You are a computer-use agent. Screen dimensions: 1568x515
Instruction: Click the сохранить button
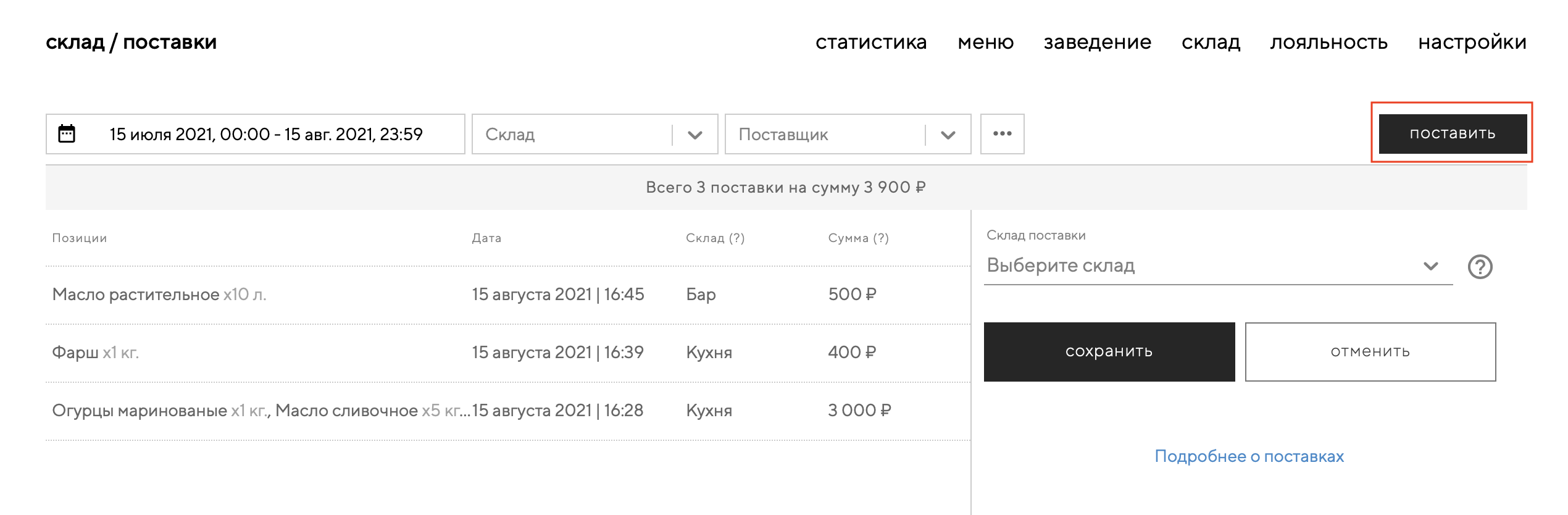tap(1109, 351)
